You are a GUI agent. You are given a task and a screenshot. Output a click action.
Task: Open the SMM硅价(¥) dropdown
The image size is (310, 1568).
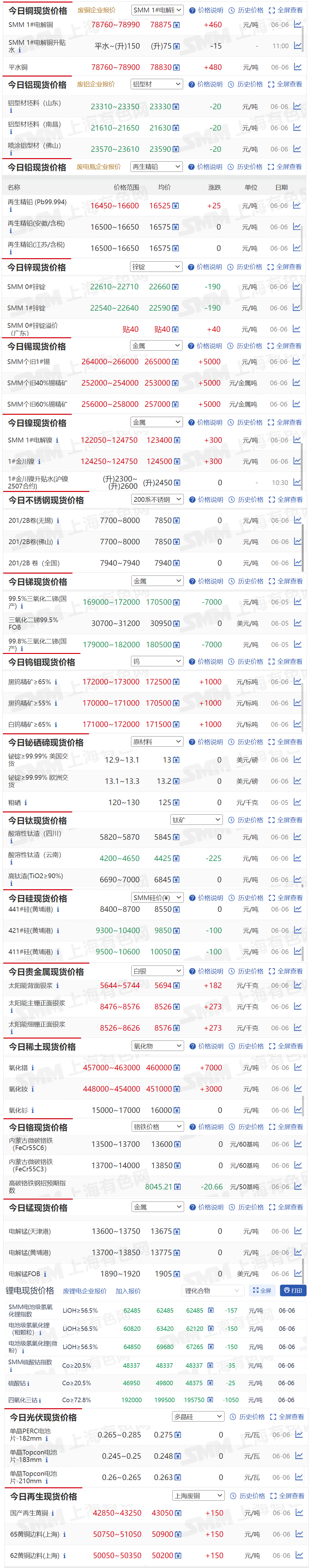click(x=157, y=897)
